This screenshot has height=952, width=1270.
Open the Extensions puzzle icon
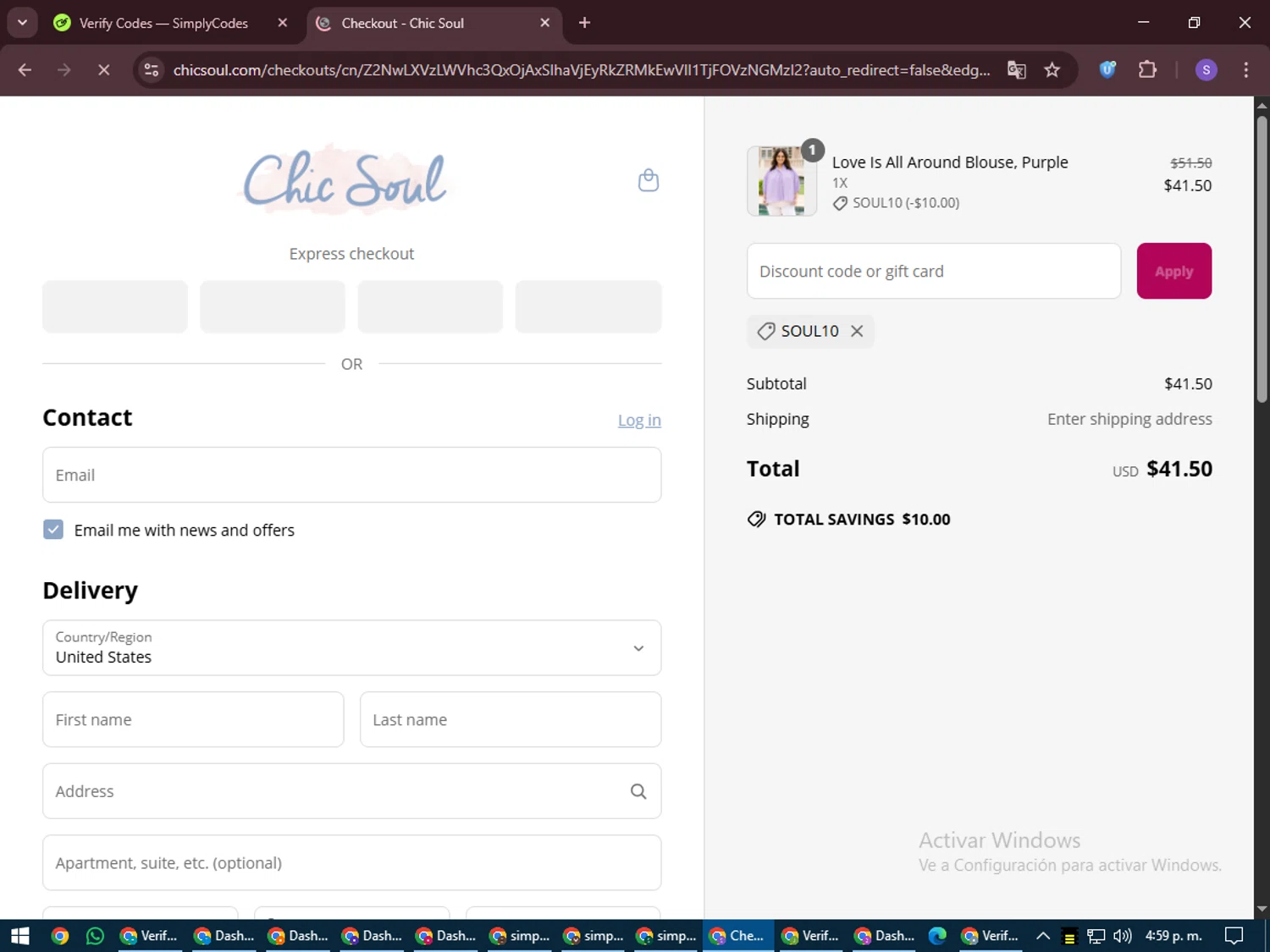point(1147,70)
